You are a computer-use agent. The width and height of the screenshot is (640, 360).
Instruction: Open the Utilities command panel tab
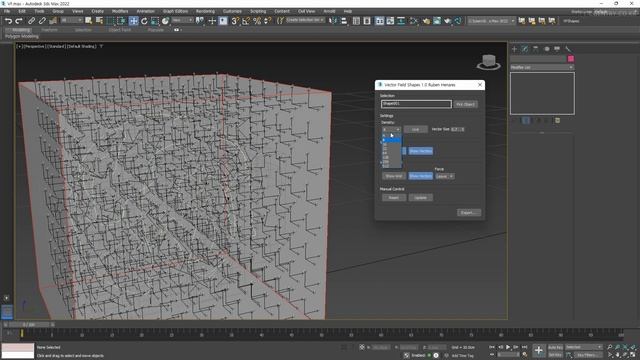coord(568,49)
